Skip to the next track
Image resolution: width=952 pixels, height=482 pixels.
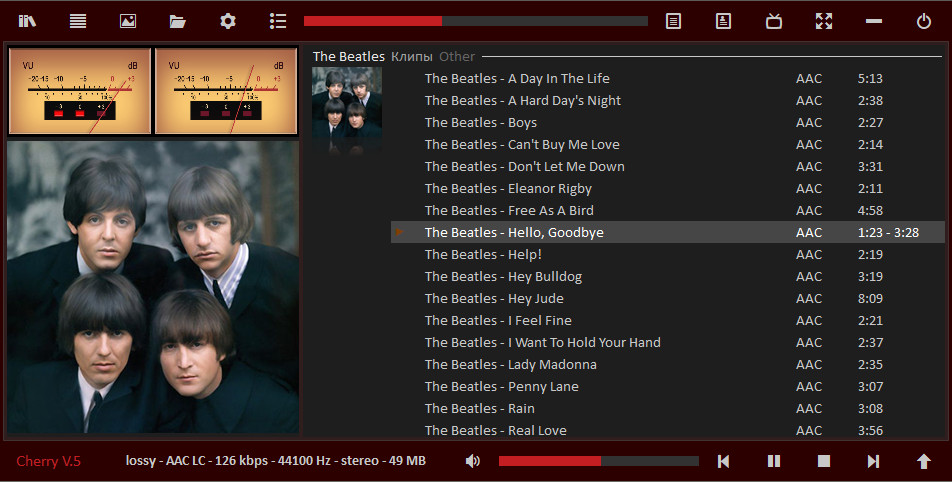coord(874,461)
